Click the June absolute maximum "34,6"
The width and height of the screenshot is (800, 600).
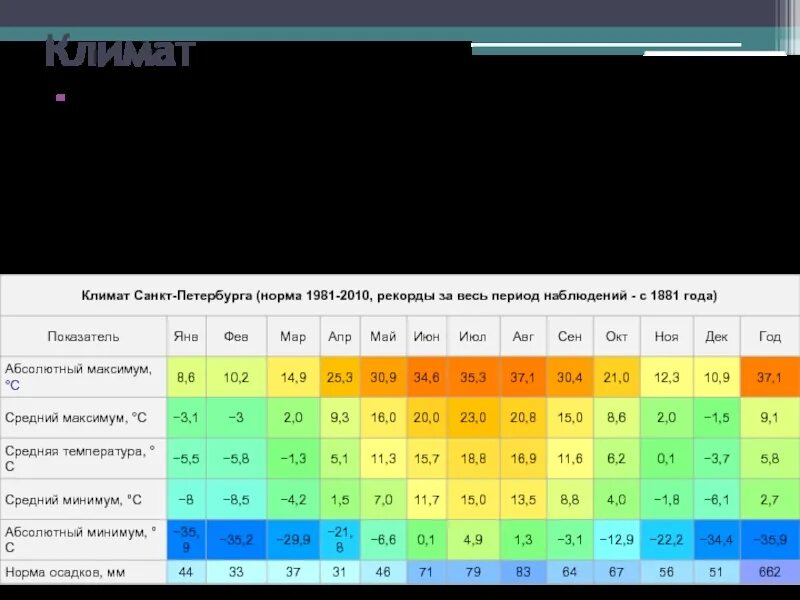pos(427,378)
